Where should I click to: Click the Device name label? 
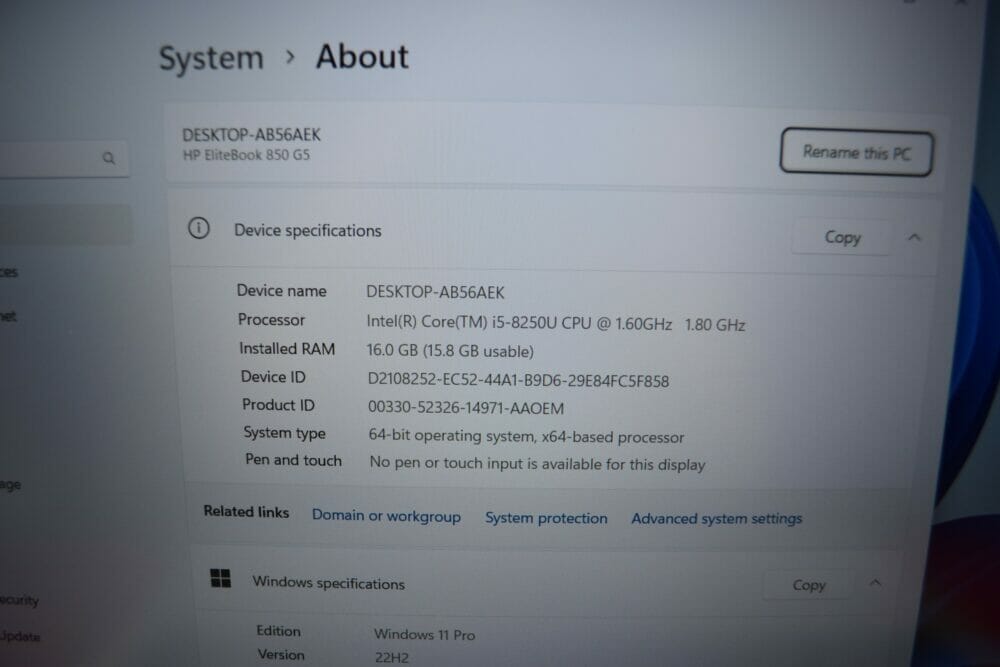tap(281, 291)
